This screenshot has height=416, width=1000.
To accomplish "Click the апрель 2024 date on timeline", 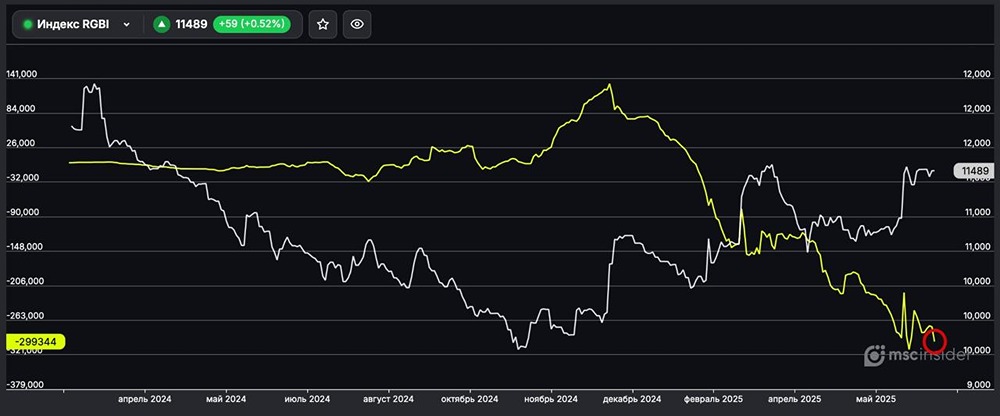I will point(145,398).
